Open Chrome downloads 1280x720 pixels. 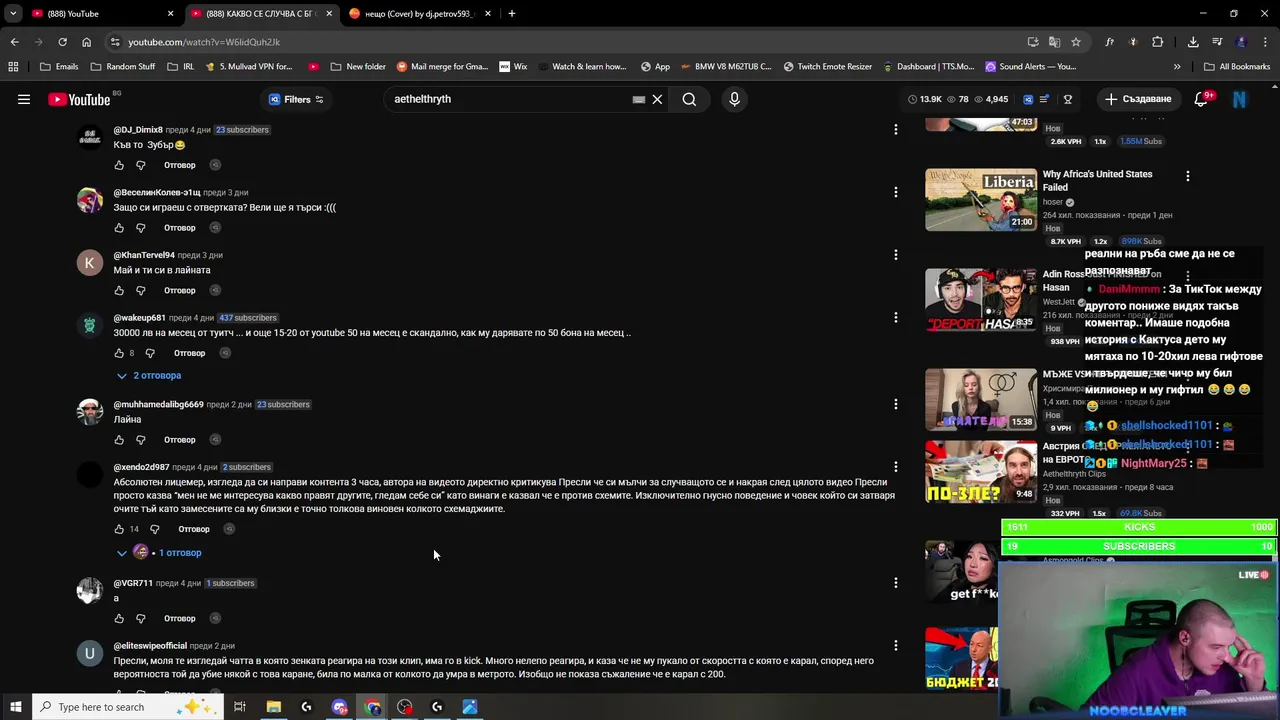(x=1193, y=42)
